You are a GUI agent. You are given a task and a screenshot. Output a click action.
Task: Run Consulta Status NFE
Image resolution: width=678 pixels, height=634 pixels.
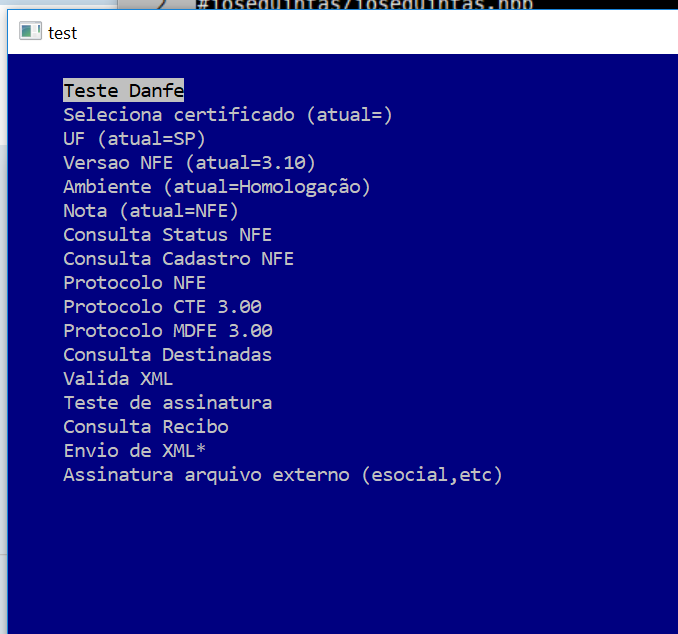click(167, 235)
